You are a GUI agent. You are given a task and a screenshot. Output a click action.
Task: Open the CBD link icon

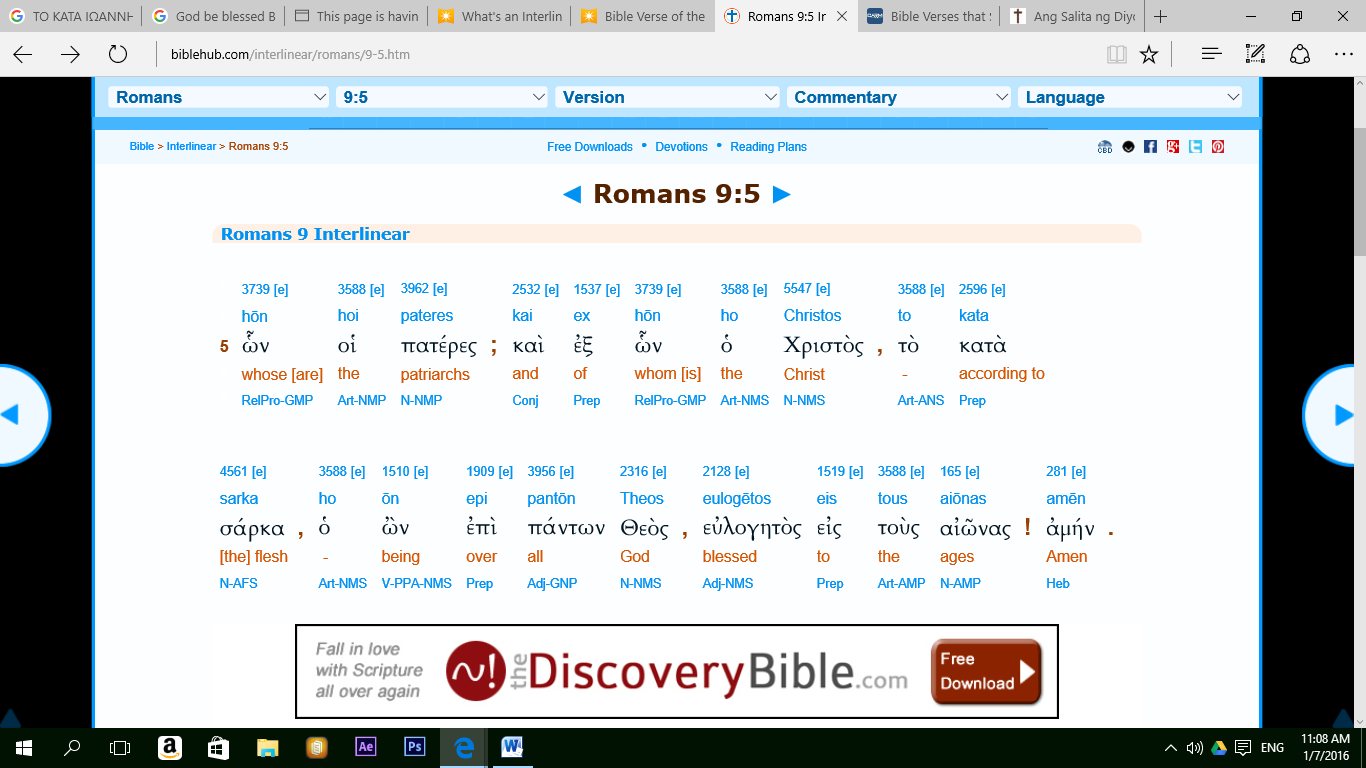coord(1105,146)
